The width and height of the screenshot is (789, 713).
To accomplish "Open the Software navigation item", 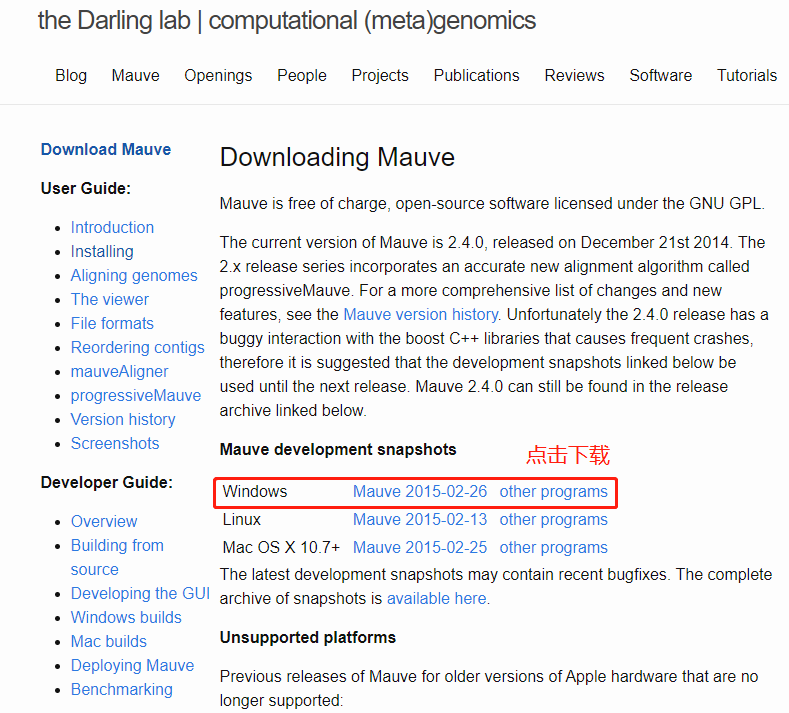I will [x=661, y=75].
